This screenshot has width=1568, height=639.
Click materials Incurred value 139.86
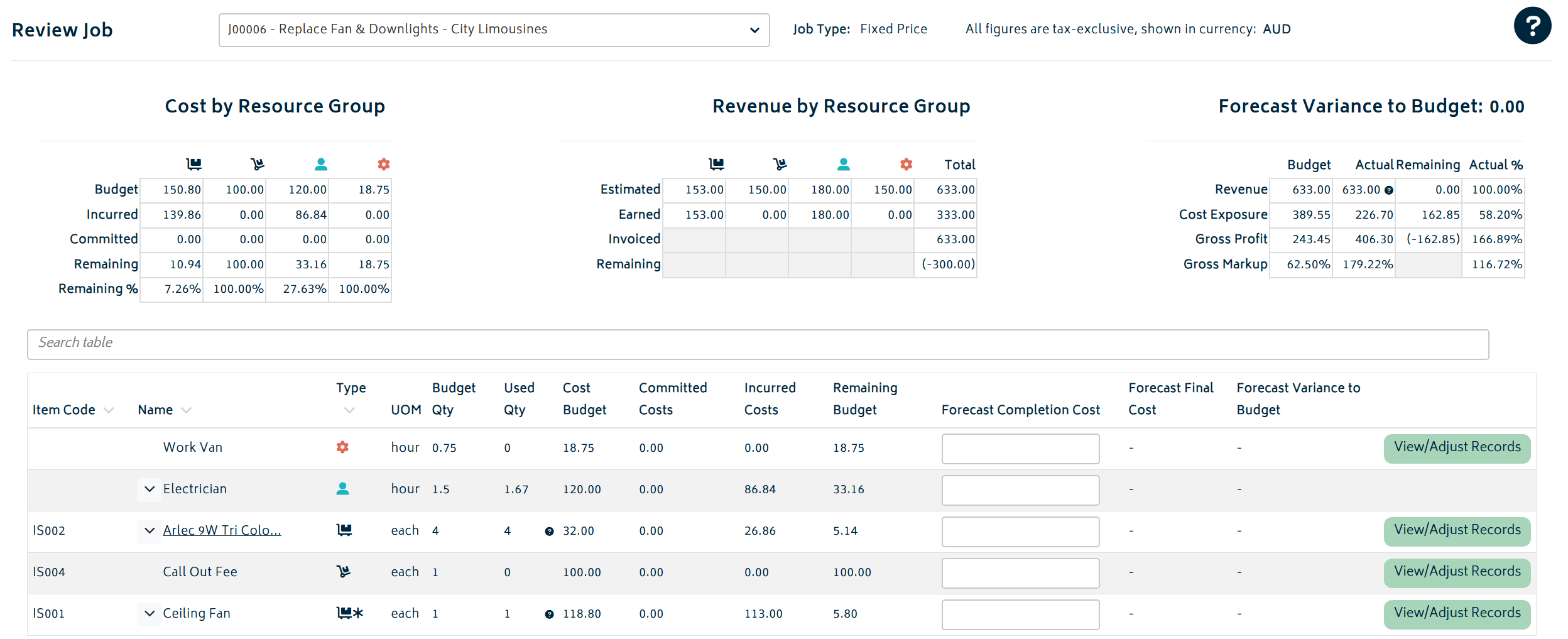[182, 214]
